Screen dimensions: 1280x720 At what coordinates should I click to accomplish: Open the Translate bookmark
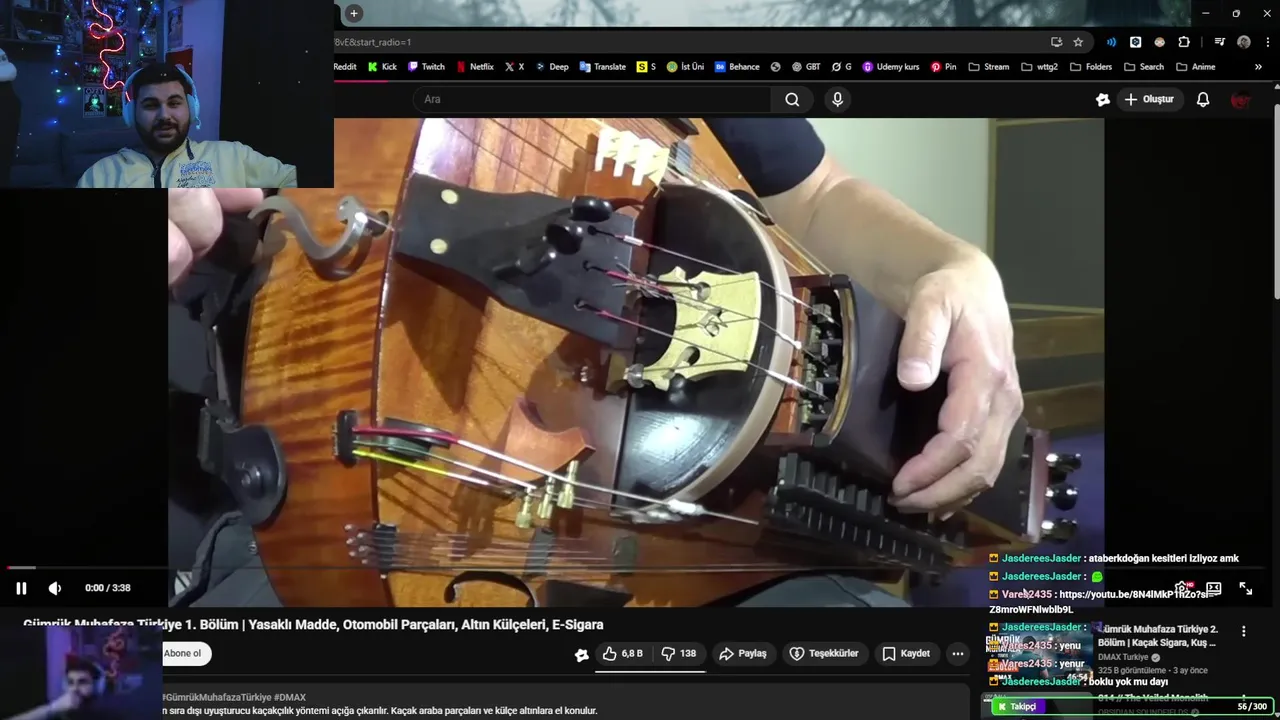coord(602,67)
